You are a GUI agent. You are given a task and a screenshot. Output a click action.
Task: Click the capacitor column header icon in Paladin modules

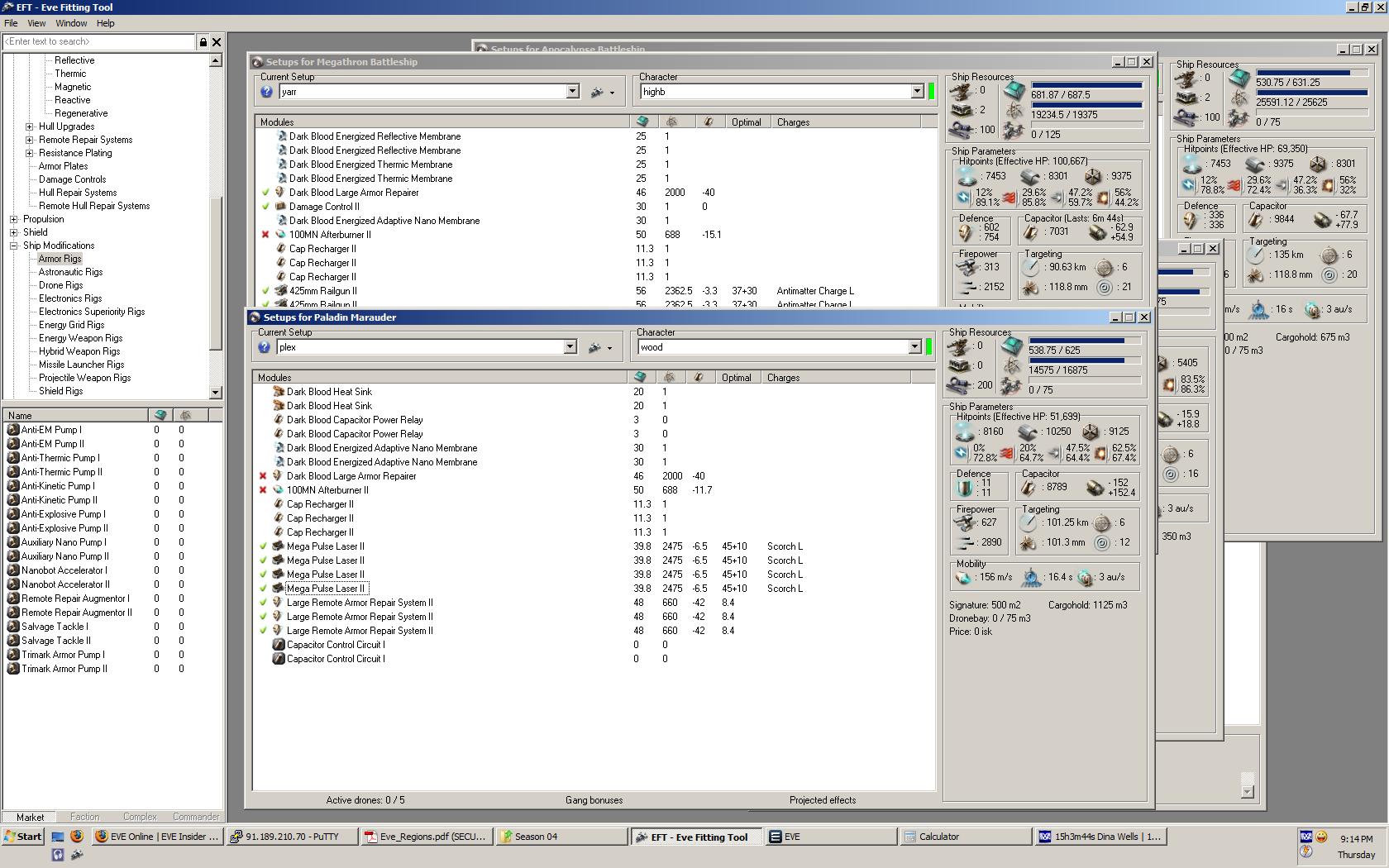coord(699,378)
